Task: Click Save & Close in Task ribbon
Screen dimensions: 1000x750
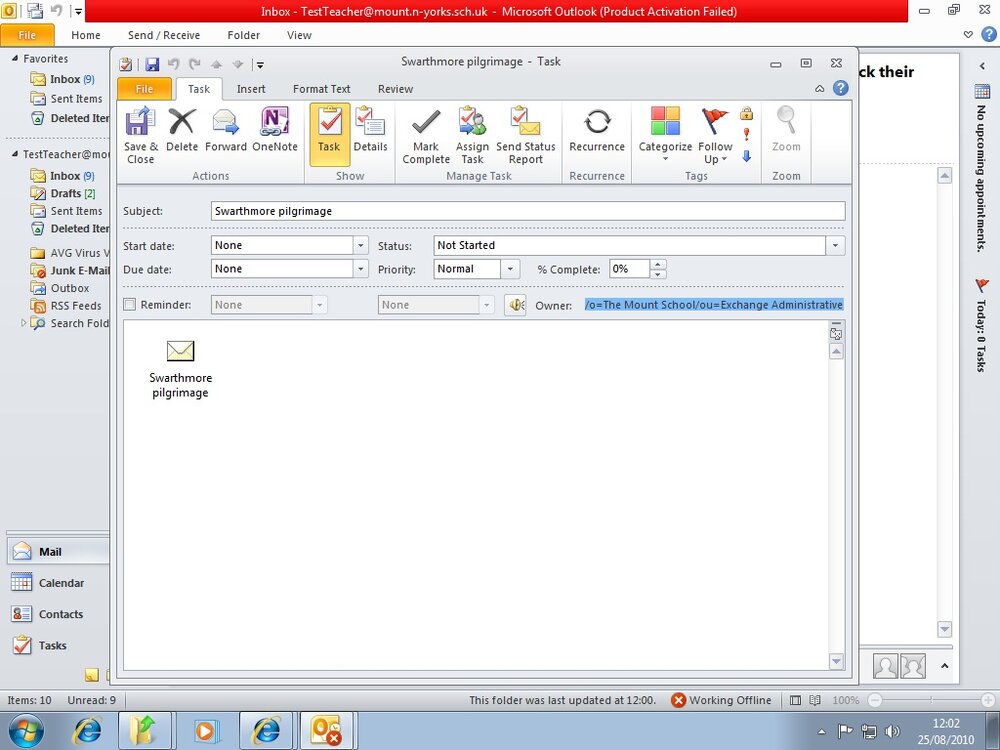Action: pyautogui.click(x=140, y=136)
